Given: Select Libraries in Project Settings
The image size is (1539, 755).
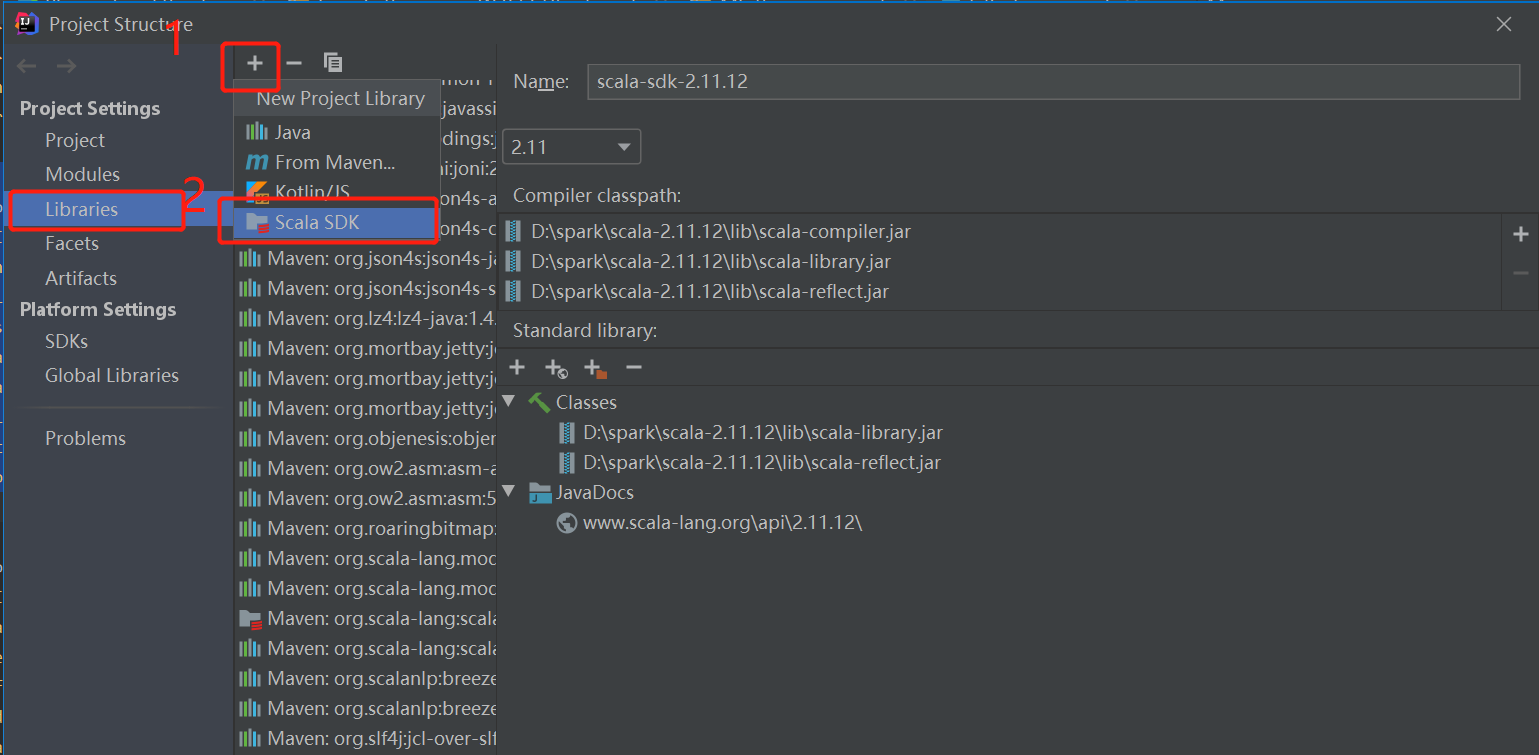Looking at the screenshot, I should (81, 209).
